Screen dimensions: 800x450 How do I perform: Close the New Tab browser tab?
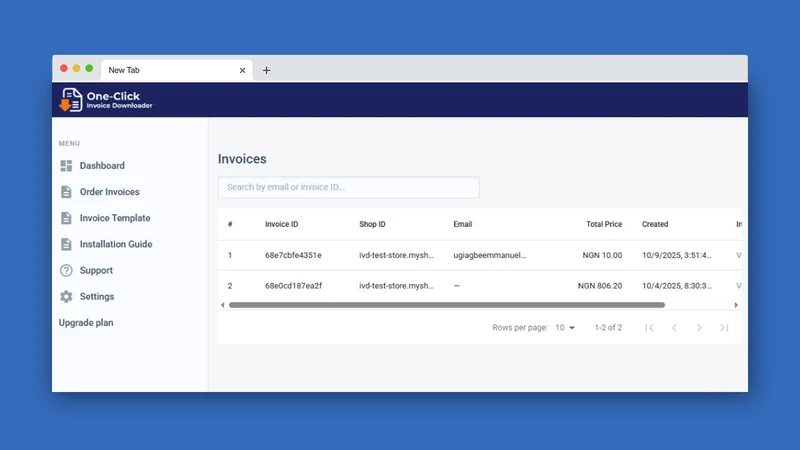tap(242, 70)
